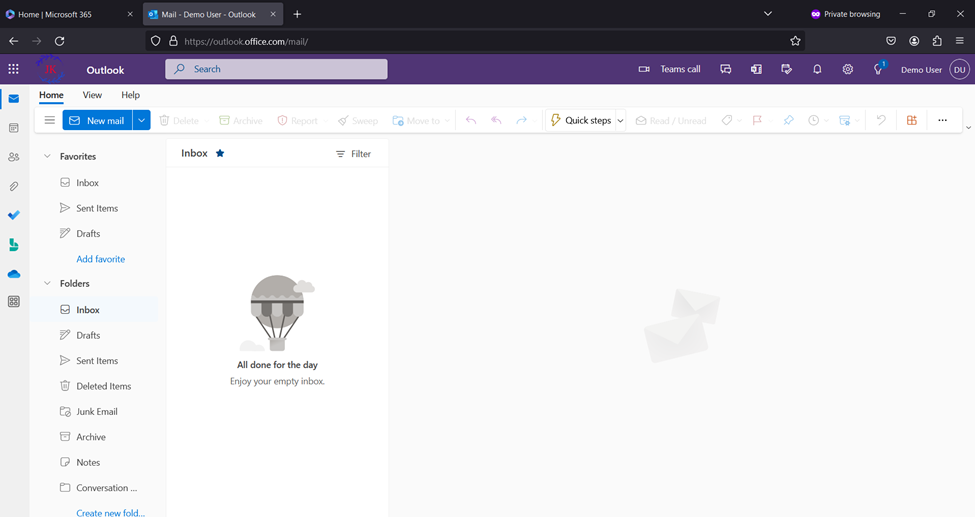975x517 pixels.
Task: Click the browser address bar URL
Action: coord(246,41)
